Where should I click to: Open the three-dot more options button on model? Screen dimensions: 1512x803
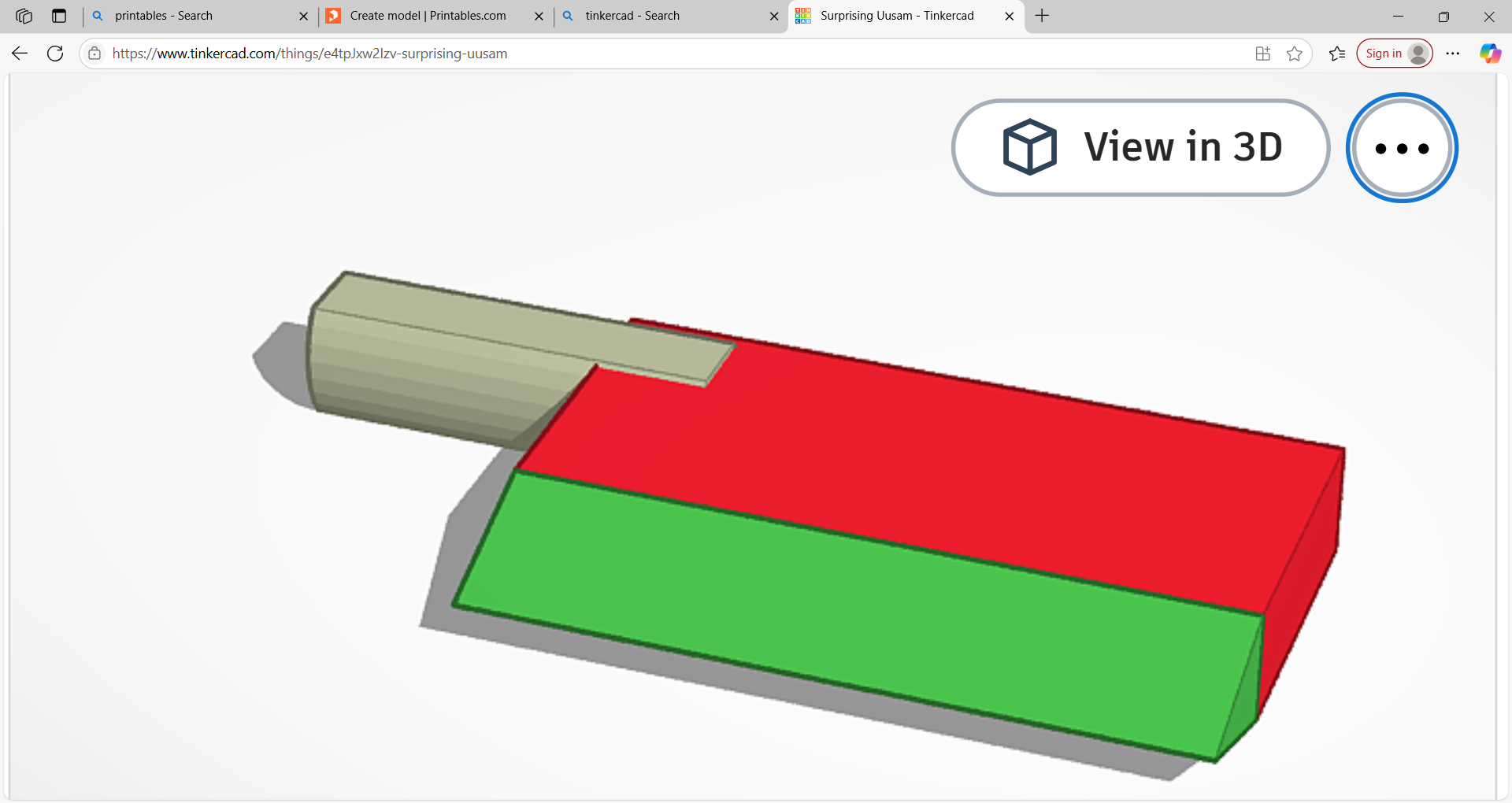click(x=1402, y=148)
